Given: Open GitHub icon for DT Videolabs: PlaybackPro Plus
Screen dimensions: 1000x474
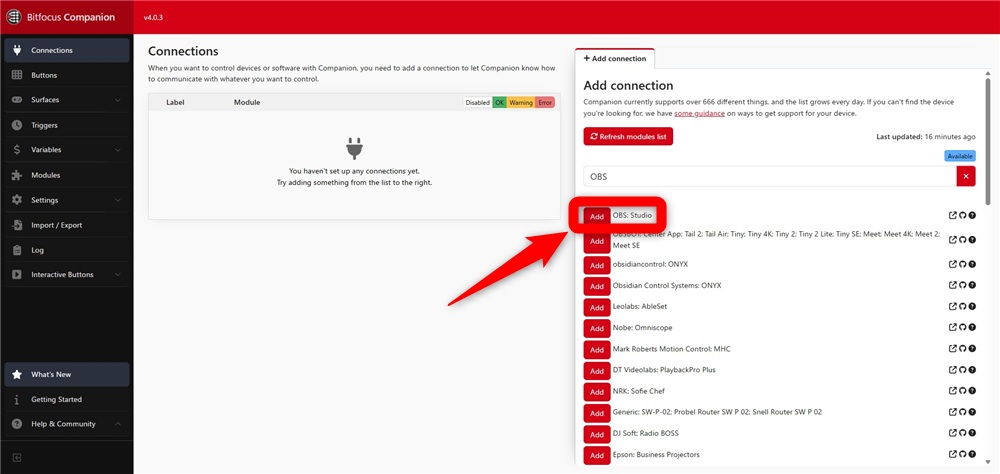Looking at the screenshot, I should (963, 370).
